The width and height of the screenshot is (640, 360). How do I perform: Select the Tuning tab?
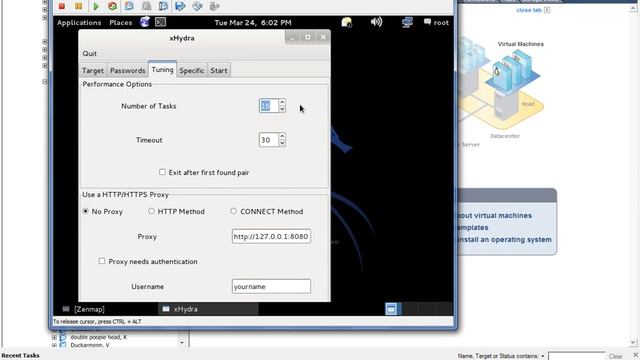[162, 69]
